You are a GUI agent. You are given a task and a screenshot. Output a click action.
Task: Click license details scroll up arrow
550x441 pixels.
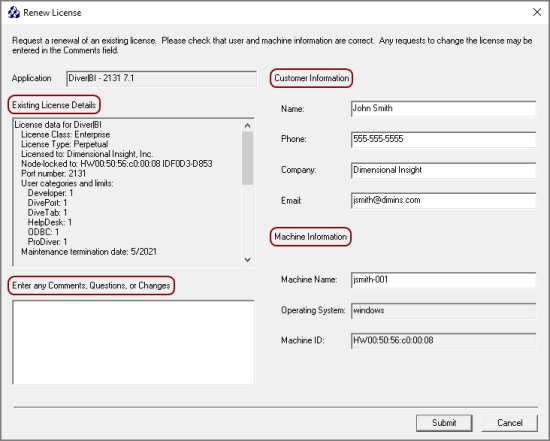[x=248, y=125]
